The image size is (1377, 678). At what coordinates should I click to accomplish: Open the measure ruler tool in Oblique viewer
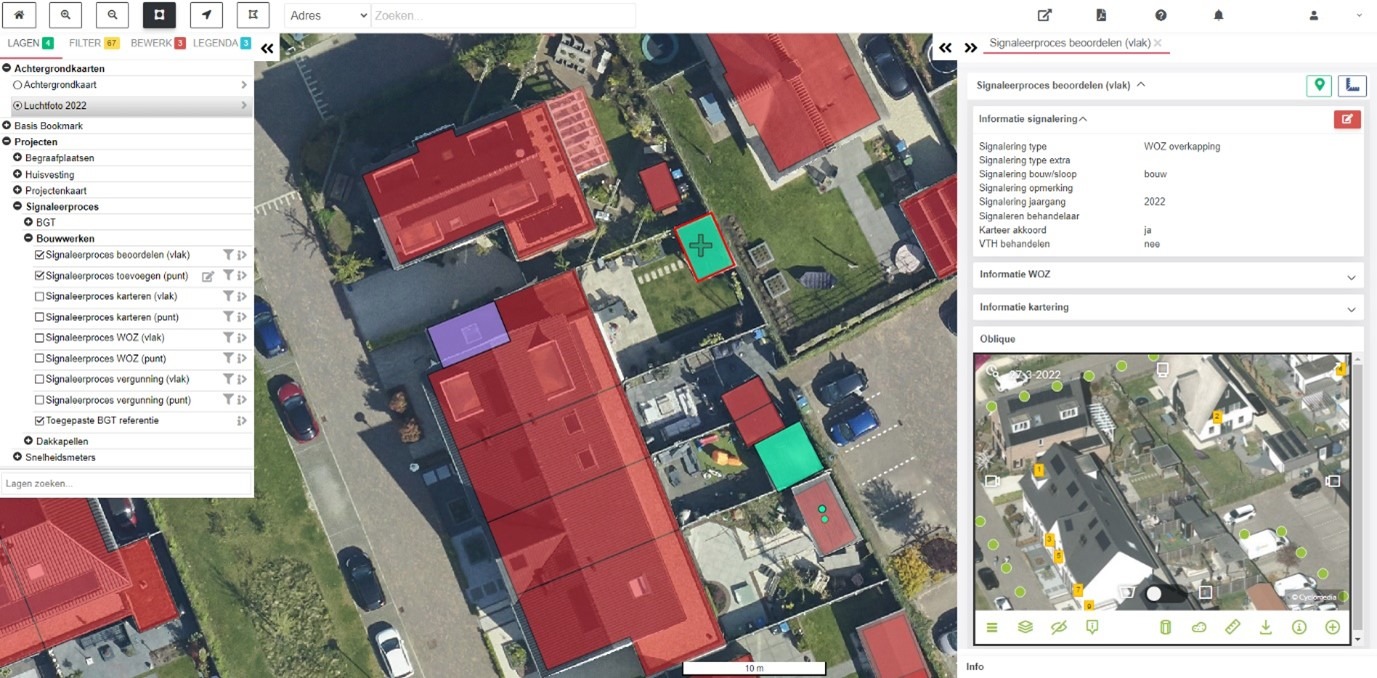click(1232, 627)
